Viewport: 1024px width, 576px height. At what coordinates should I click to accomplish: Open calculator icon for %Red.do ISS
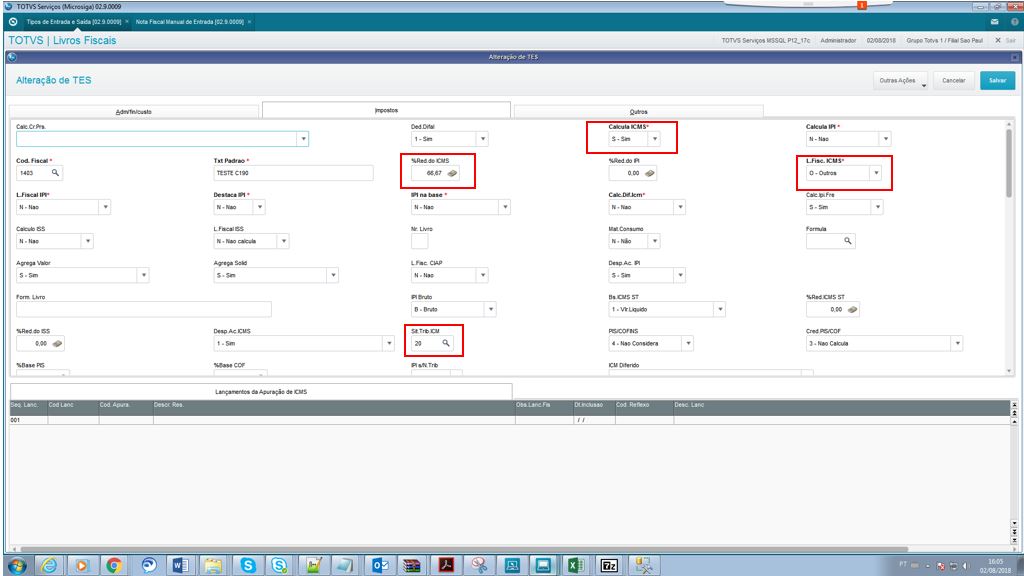click(x=57, y=344)
